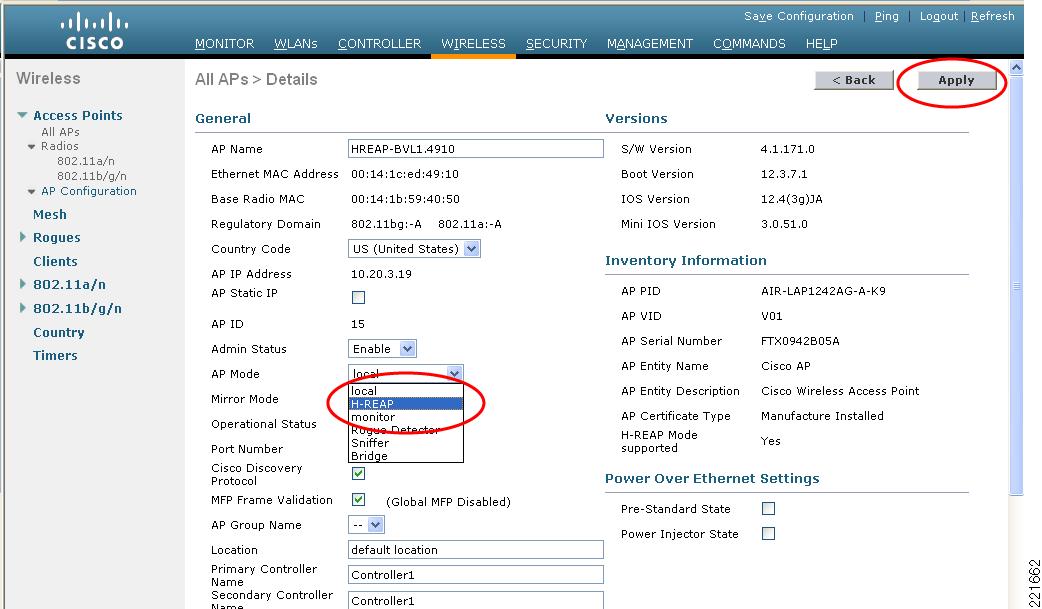
Task: Click the IOS Version value 12.4(3g)JA
Action: click(x=791, y=199)
